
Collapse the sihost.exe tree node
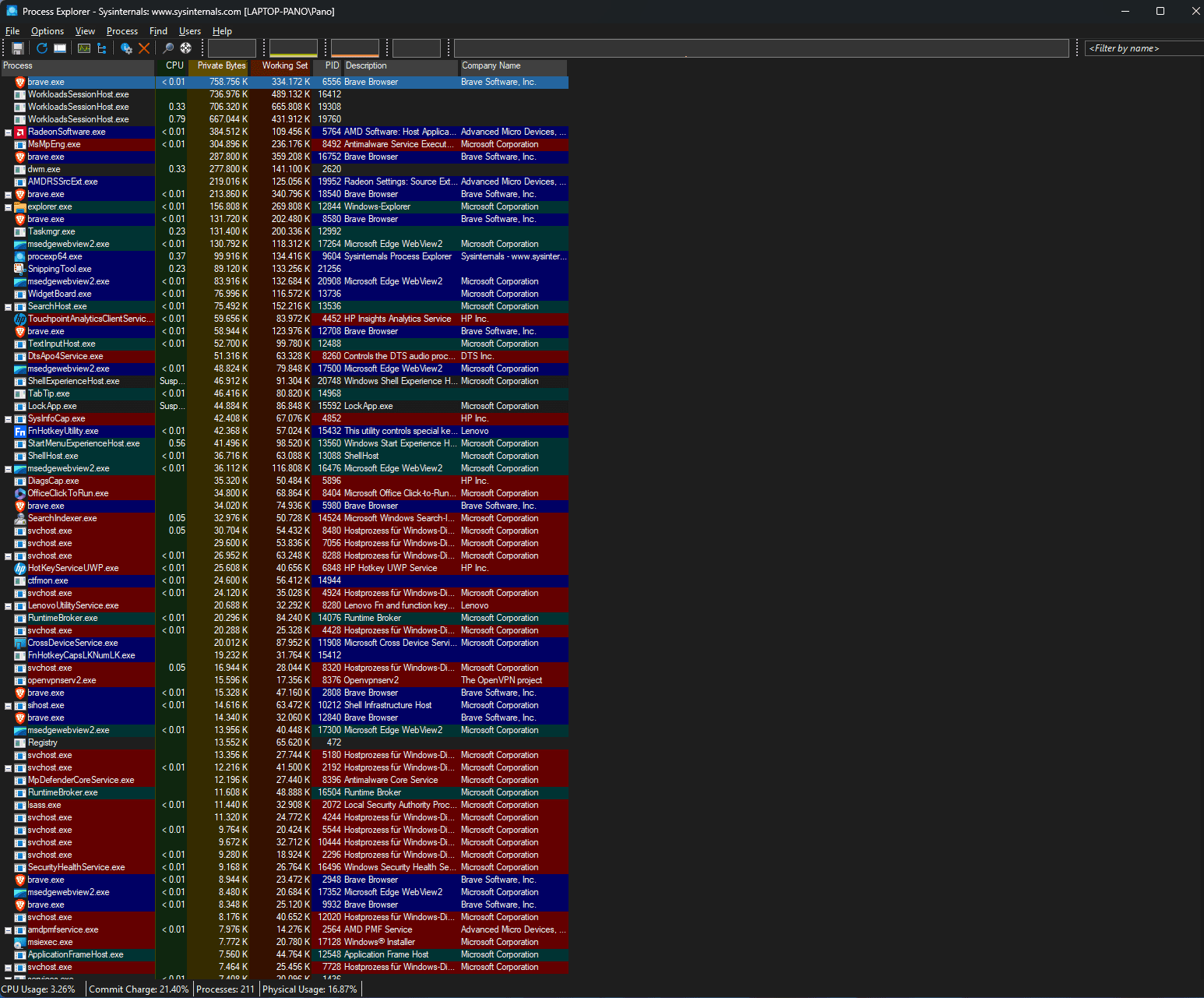[8, 706]
